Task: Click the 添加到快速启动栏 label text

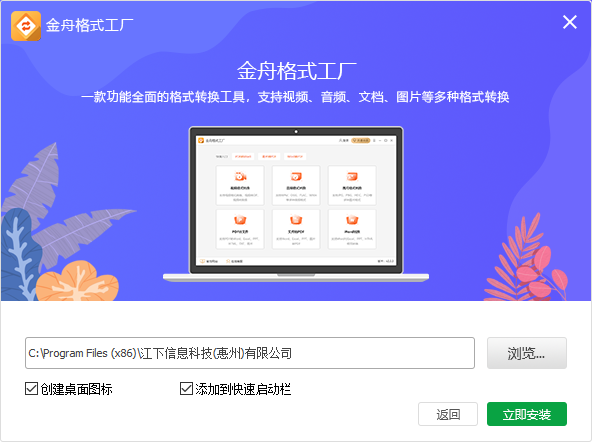Action: (x=243, y=389)
